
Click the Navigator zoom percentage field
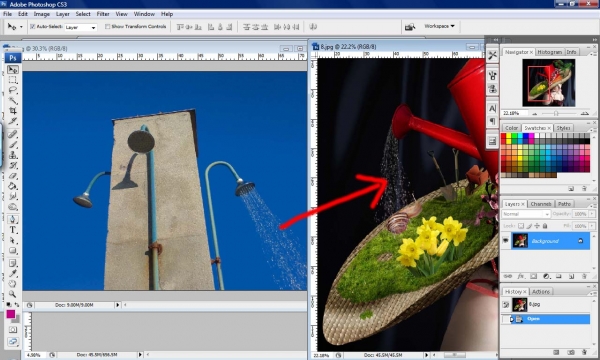coord(514,113)
